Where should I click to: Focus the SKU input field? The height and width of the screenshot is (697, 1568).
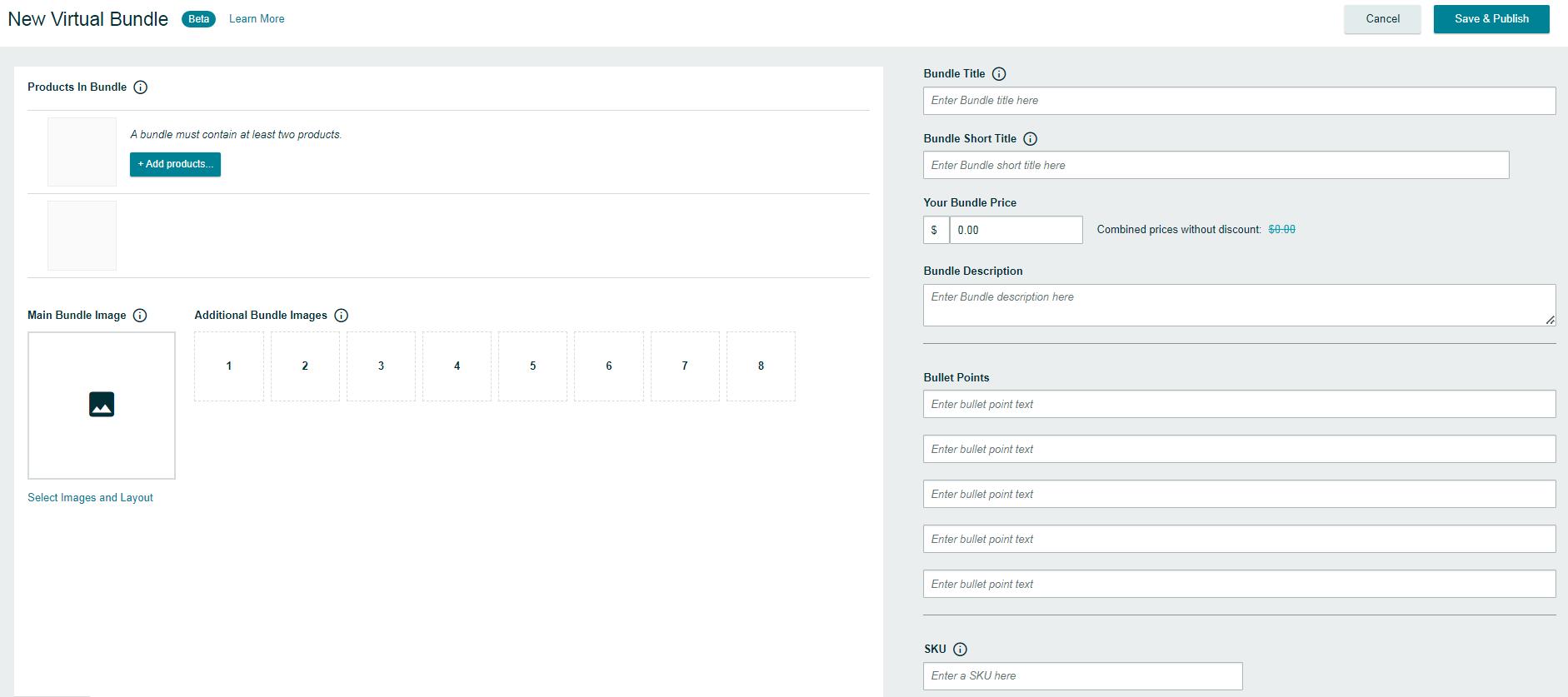tap(1082, 676)
